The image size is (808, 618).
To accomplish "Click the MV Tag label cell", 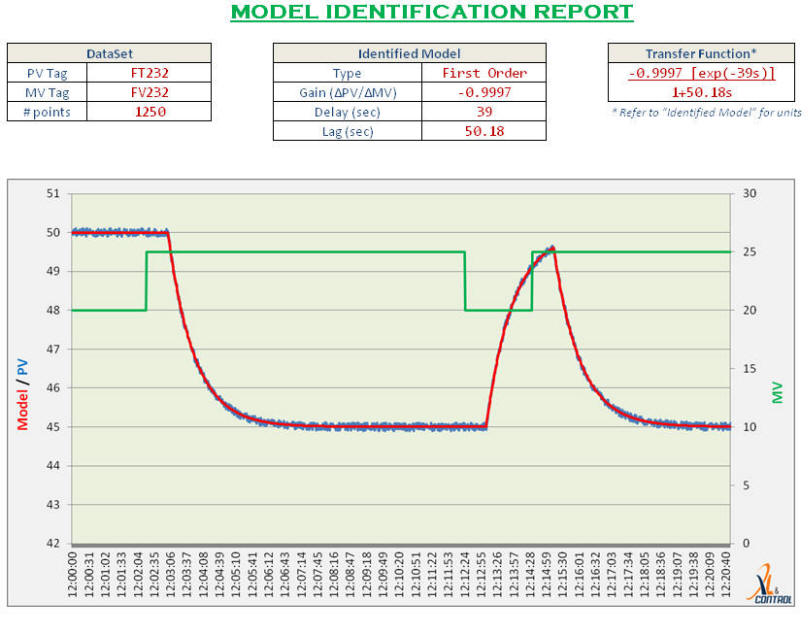I will pos(47,93).
